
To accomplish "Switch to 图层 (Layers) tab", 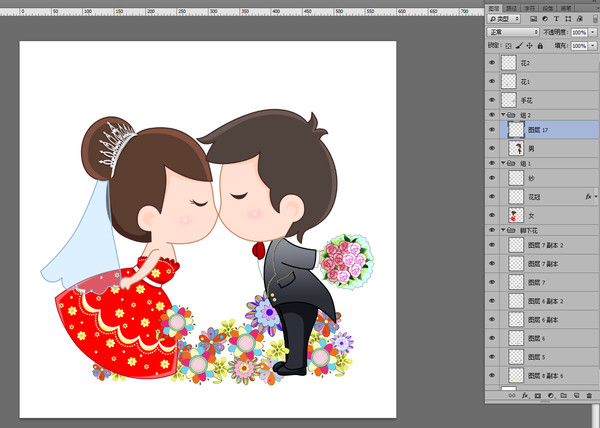I will [494, 8].
